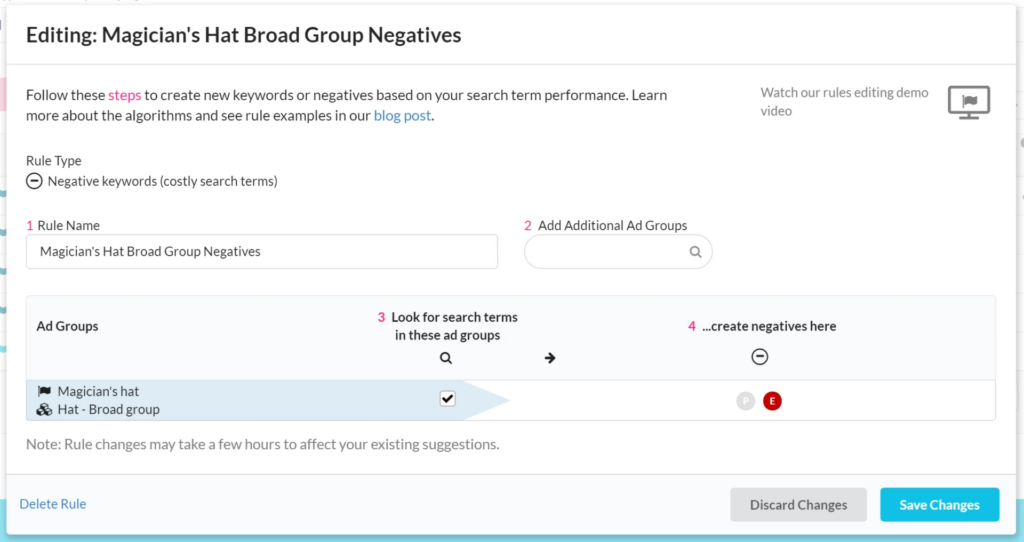The height and width of the screenshot is (542, 1024).
Task: Click the Watch our rules editing demo video text
Action: point(844,102)
